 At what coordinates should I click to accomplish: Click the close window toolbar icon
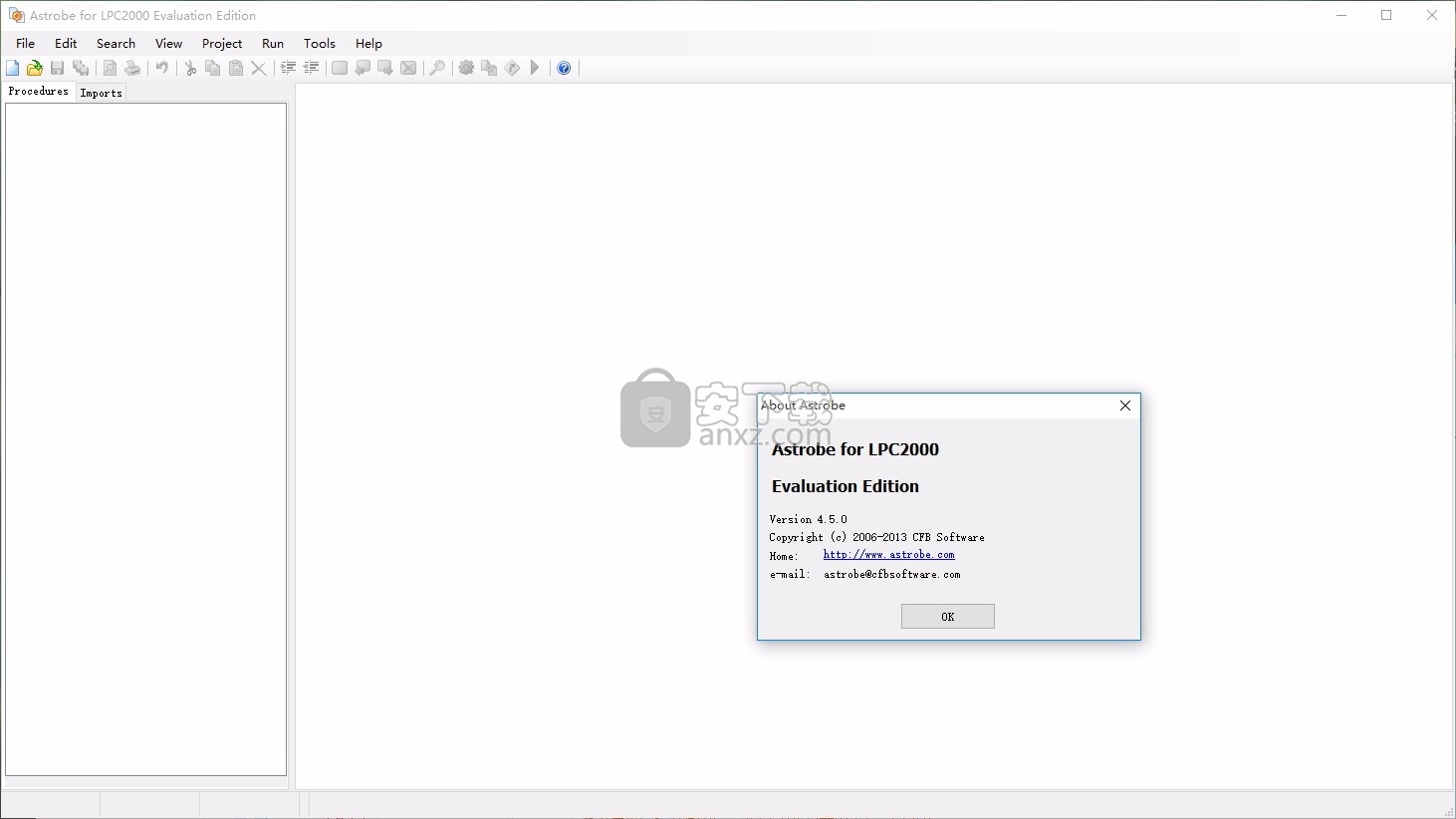408,68
